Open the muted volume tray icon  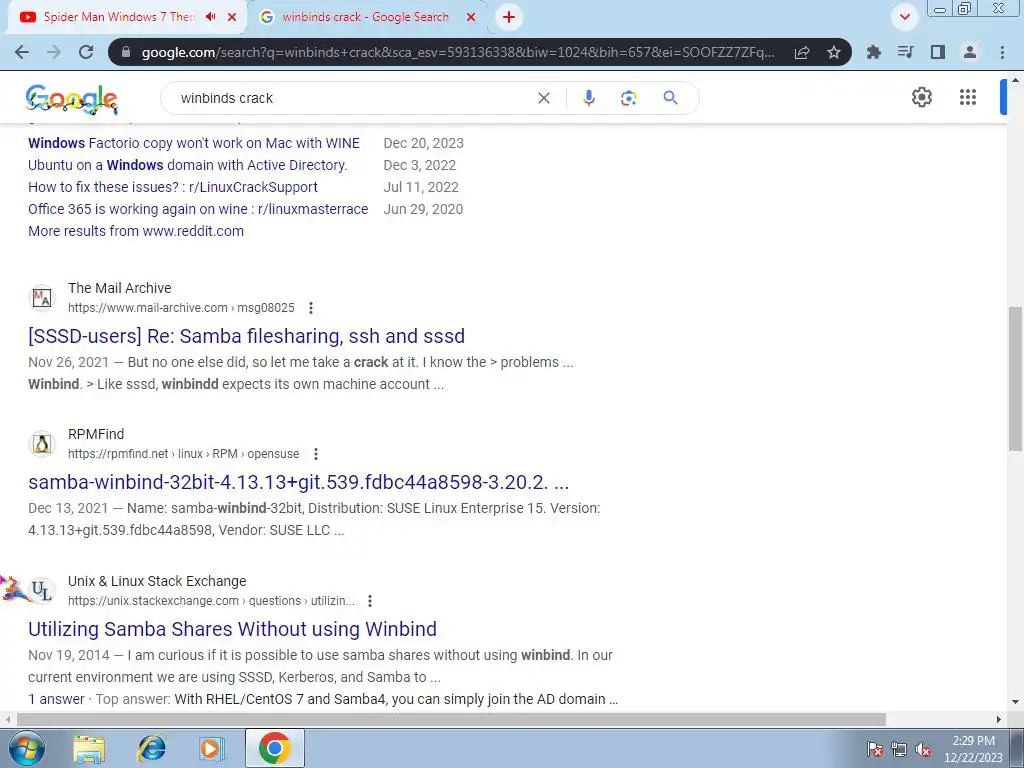pos(923,750)
